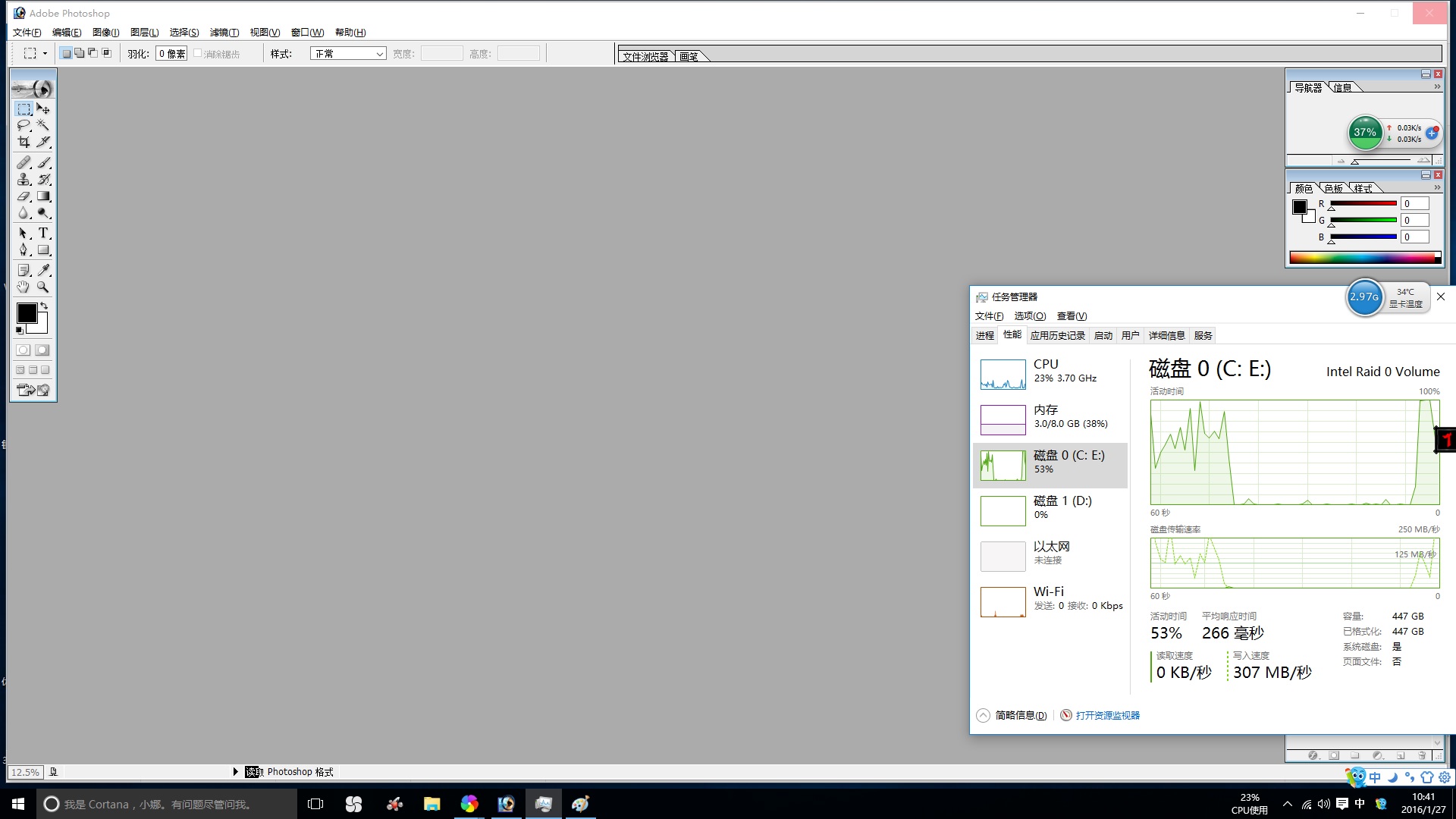Select the Eraser tool
Viewport: 1456px width, 819px height.
pyautogui.click(x=24, y=196)
